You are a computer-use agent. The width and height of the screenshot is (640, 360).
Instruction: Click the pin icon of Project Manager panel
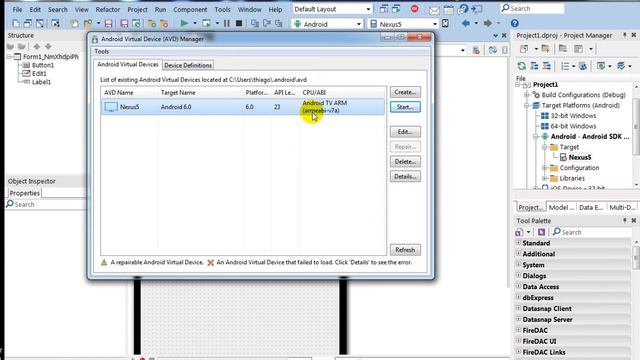coord(624,36)
